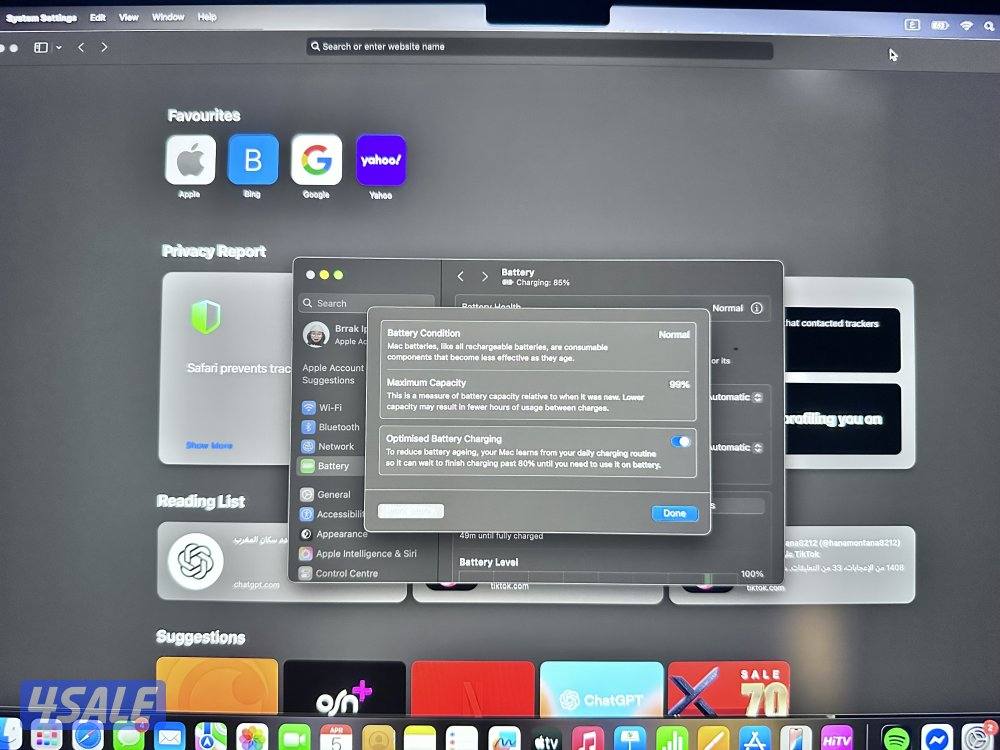
Task: Open the View menu
Action: [129, 17]
